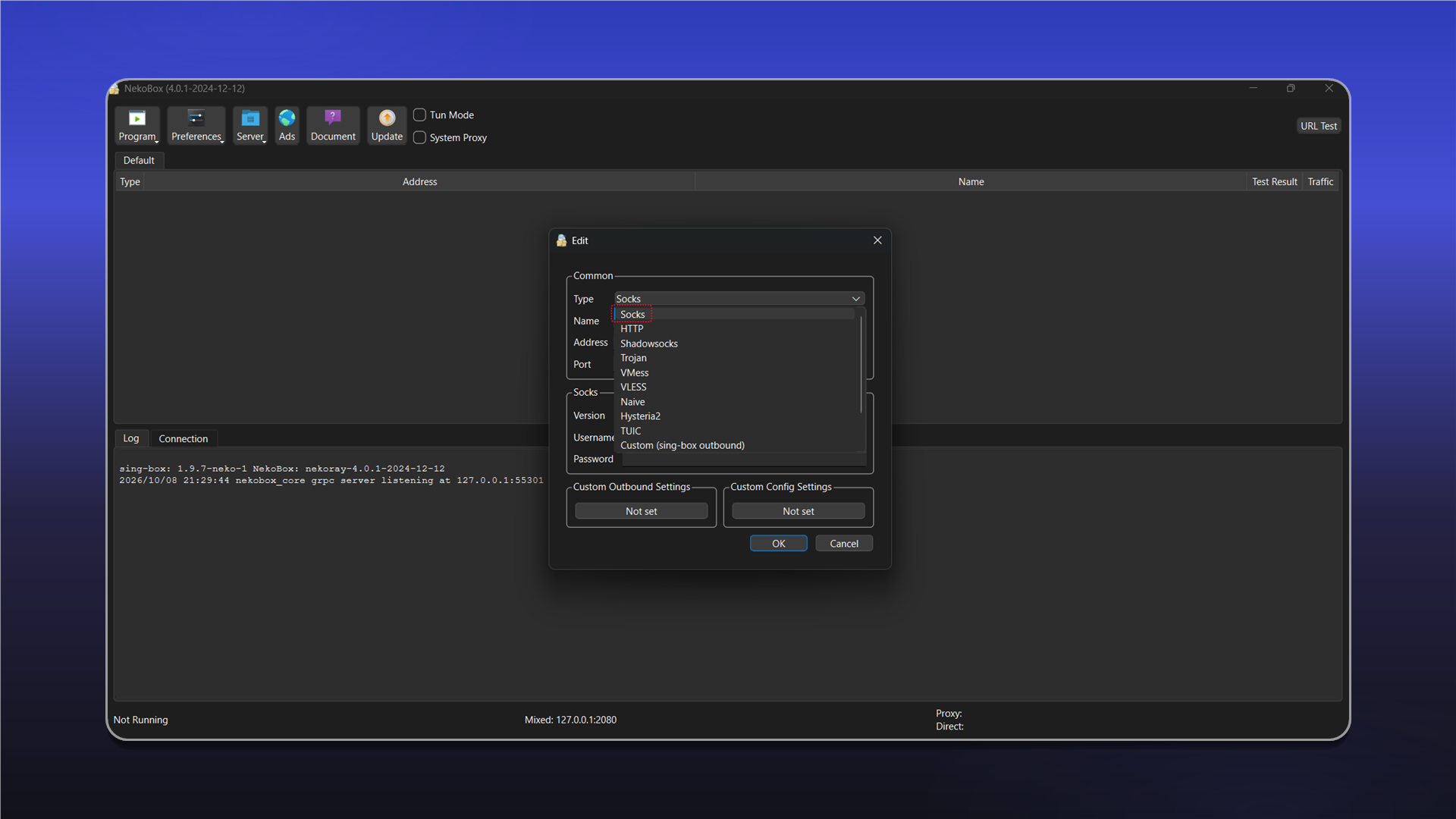Screen dimensions: 1456x819
Task: Sort by the Name column header
Action: click(x=971, y=182)
